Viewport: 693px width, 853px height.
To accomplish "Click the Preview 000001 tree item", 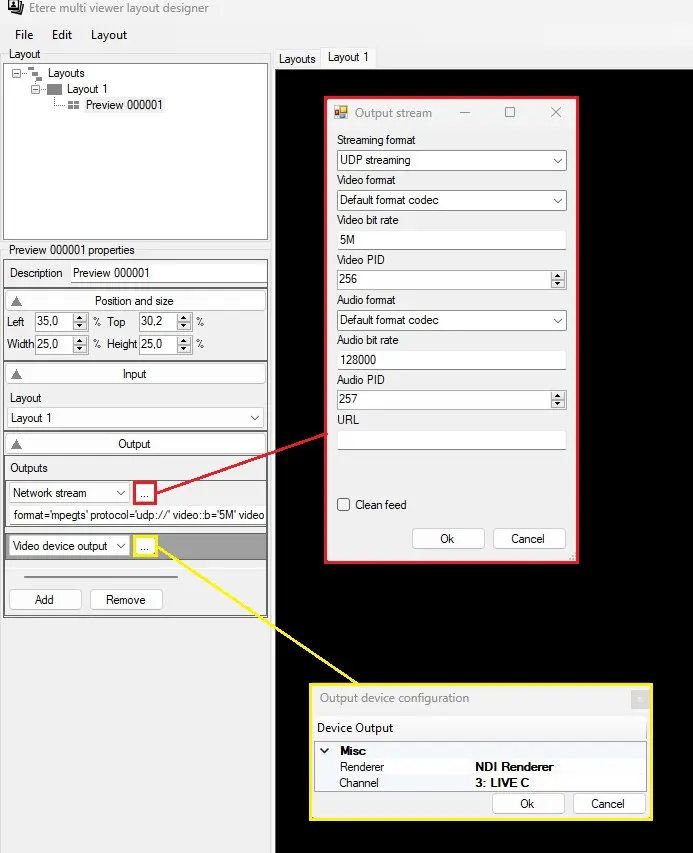I will (x=123, y=105).
